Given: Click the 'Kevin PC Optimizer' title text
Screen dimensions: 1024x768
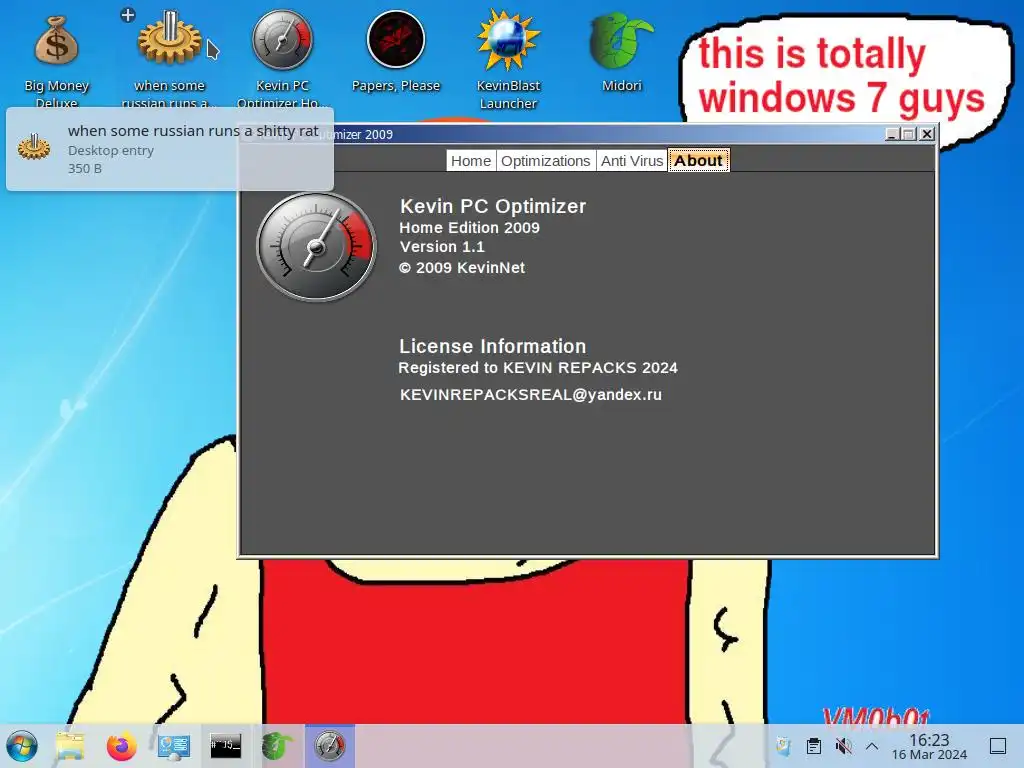Looking at the screenshot, I should [x=493, y=206].
